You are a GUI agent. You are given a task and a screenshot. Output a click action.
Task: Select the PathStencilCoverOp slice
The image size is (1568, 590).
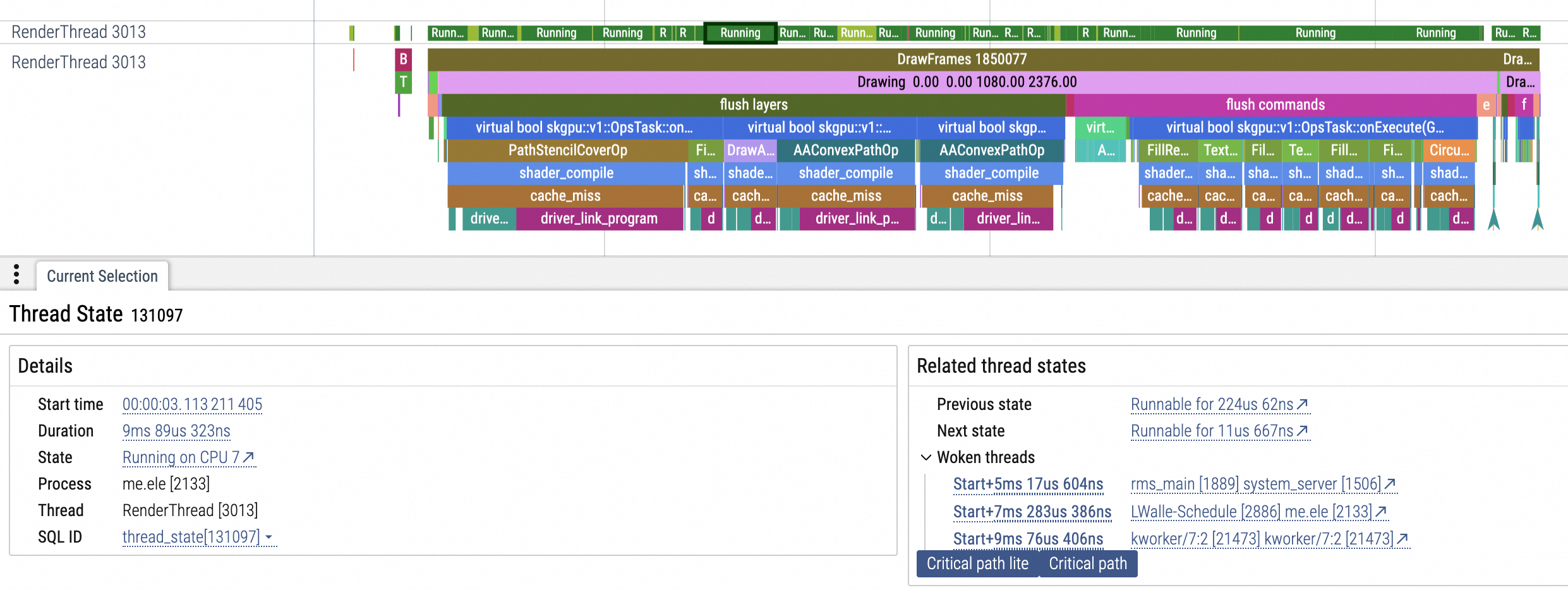pos(567,150)
